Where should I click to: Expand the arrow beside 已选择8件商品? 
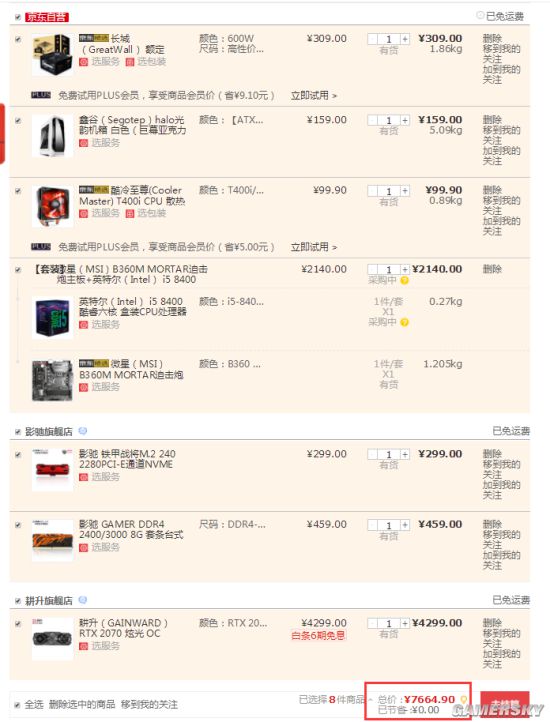pos(370,700)
